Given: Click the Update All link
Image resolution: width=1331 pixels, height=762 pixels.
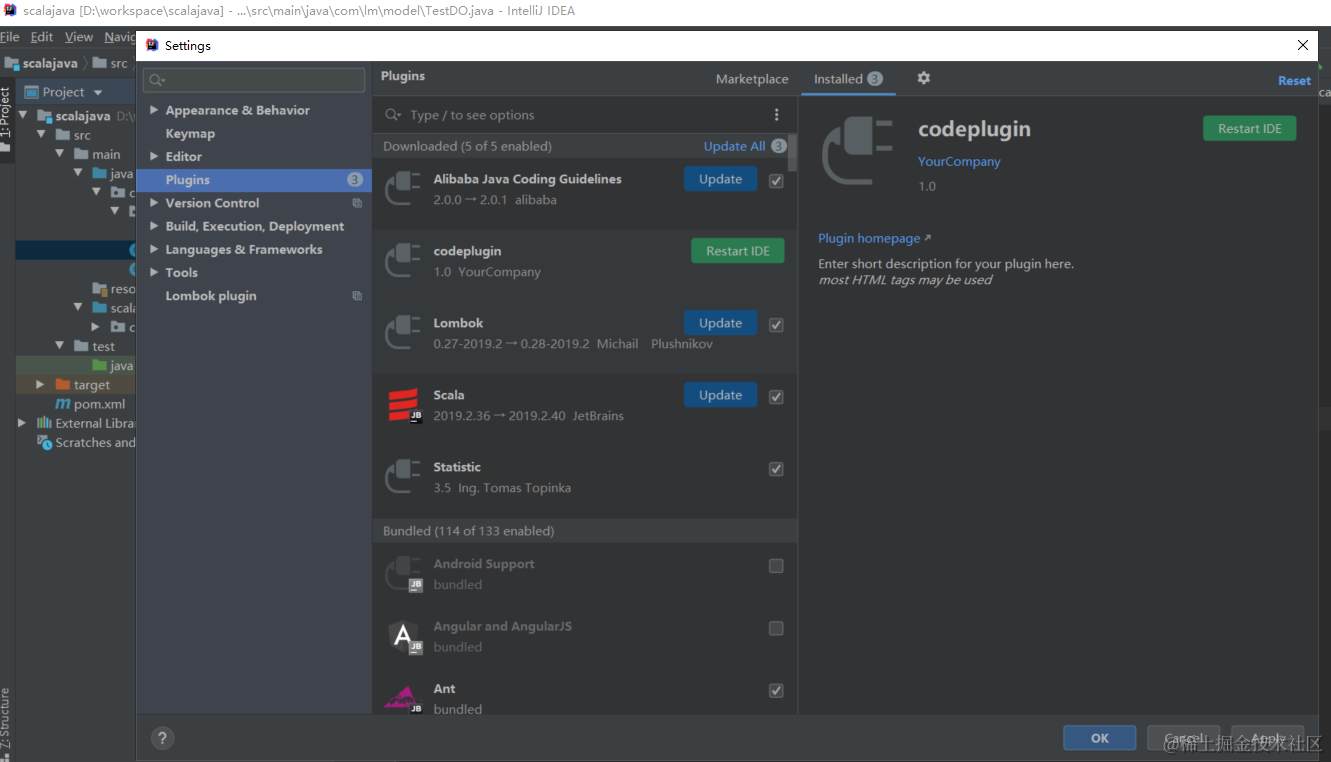Looking at the screenshot, I should (x=734, y=146).
